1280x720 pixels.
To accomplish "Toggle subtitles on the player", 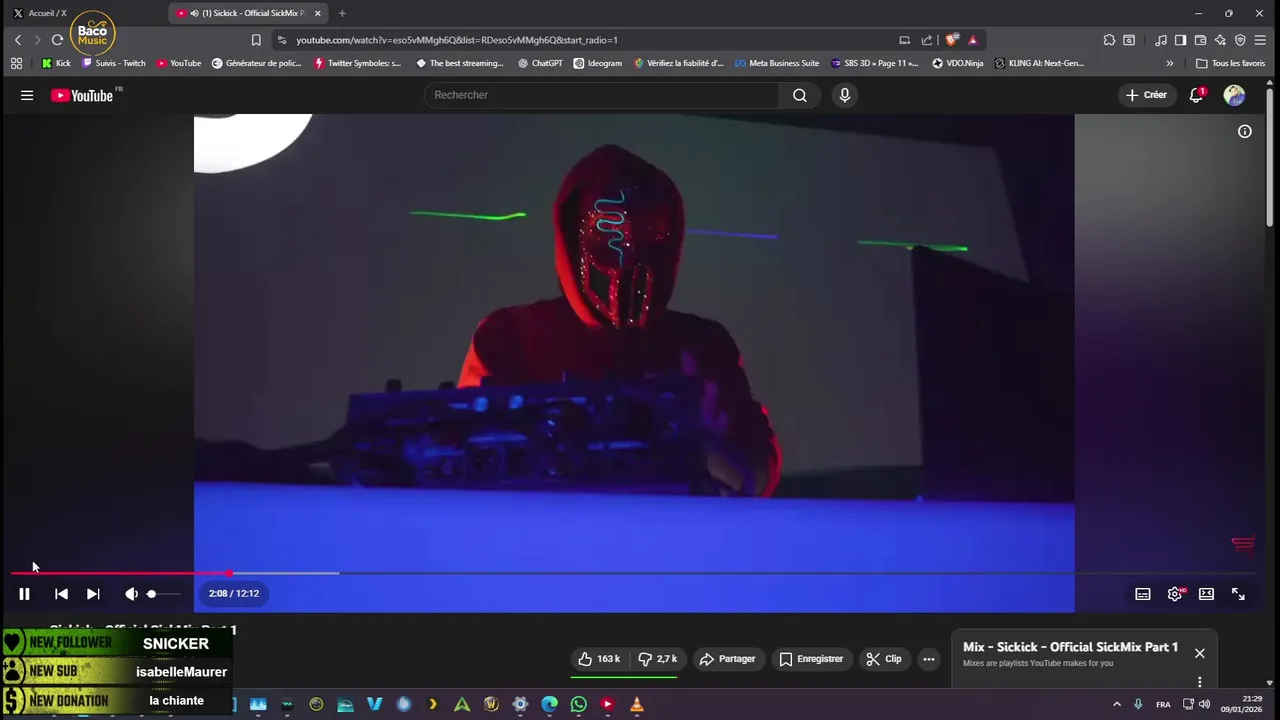I will click(x=1143, y=594).
